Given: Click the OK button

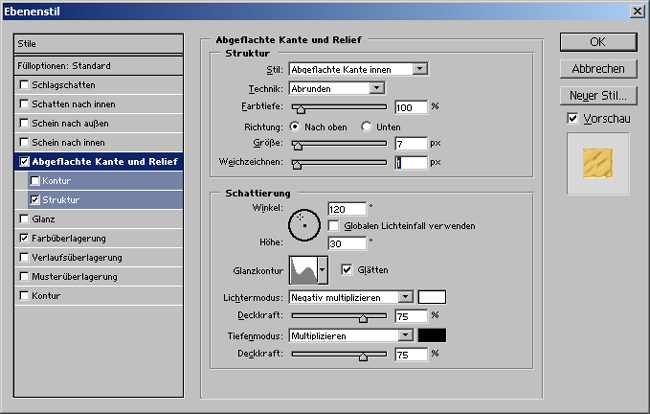Looking at the screenshot, I should pyautogui.click(x=598, y=42).
